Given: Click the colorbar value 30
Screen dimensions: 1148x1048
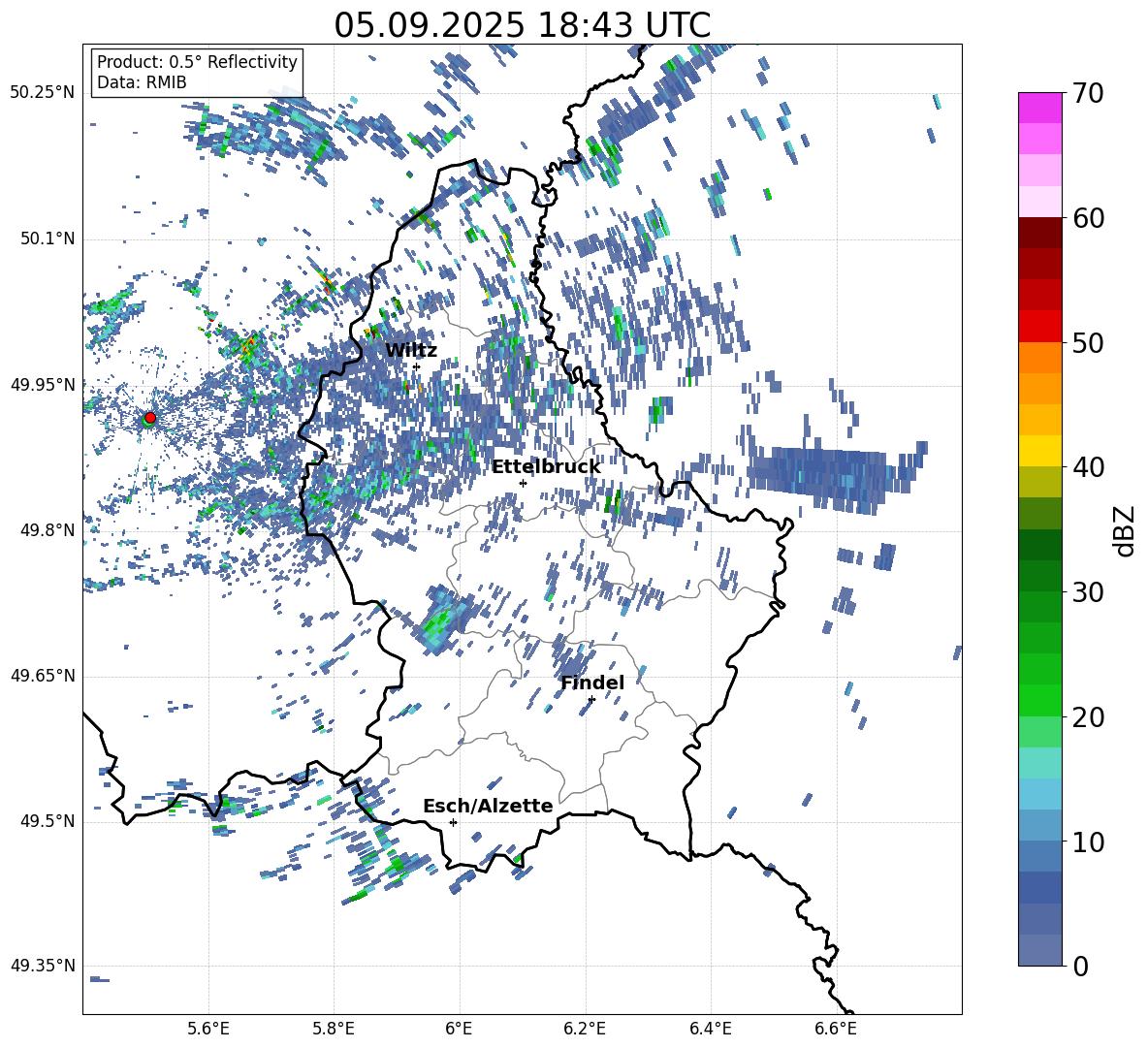Looking at the screenshot, I should [1088, 592].
